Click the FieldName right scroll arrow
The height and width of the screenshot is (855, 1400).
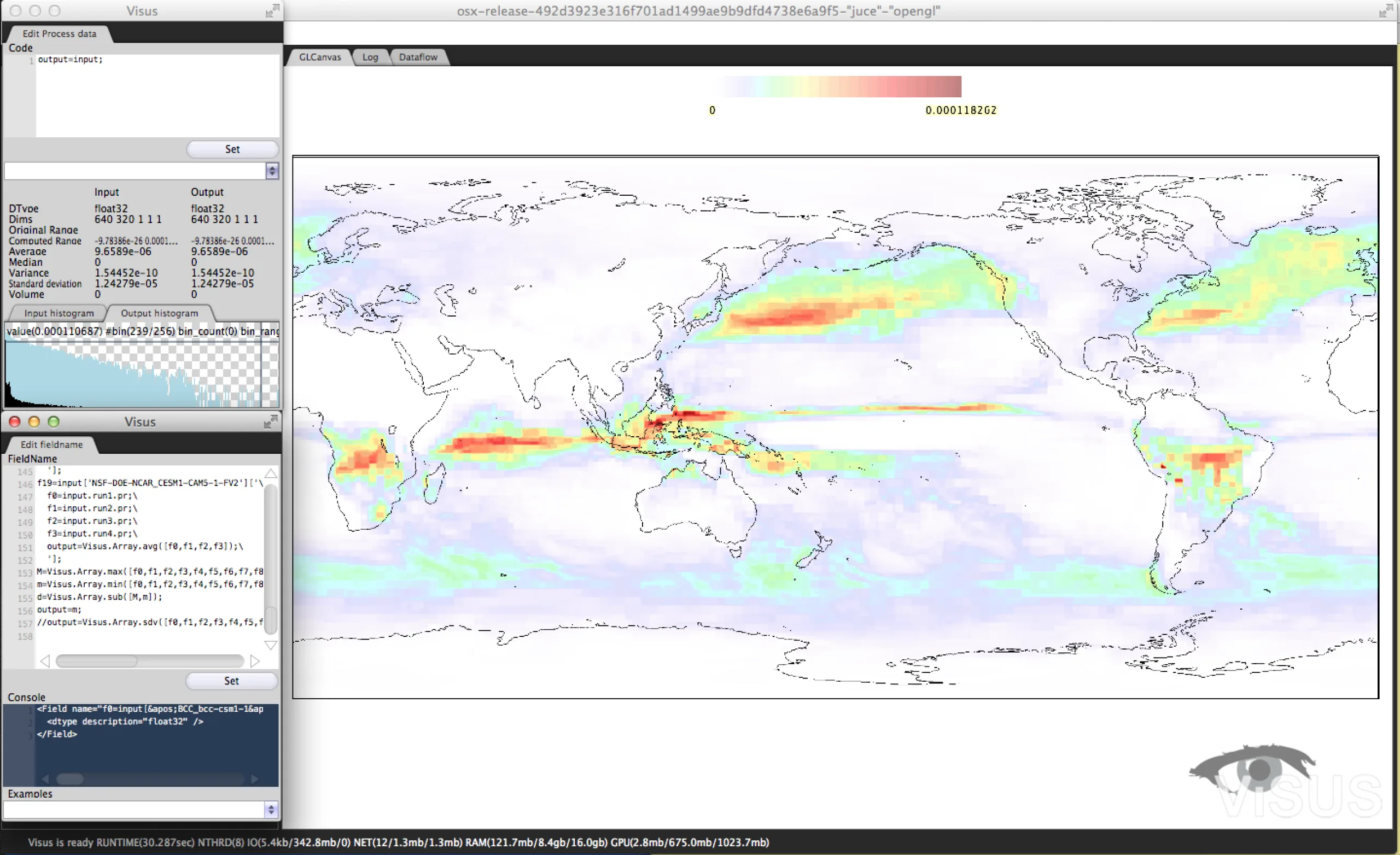click(x=254, y=661)
